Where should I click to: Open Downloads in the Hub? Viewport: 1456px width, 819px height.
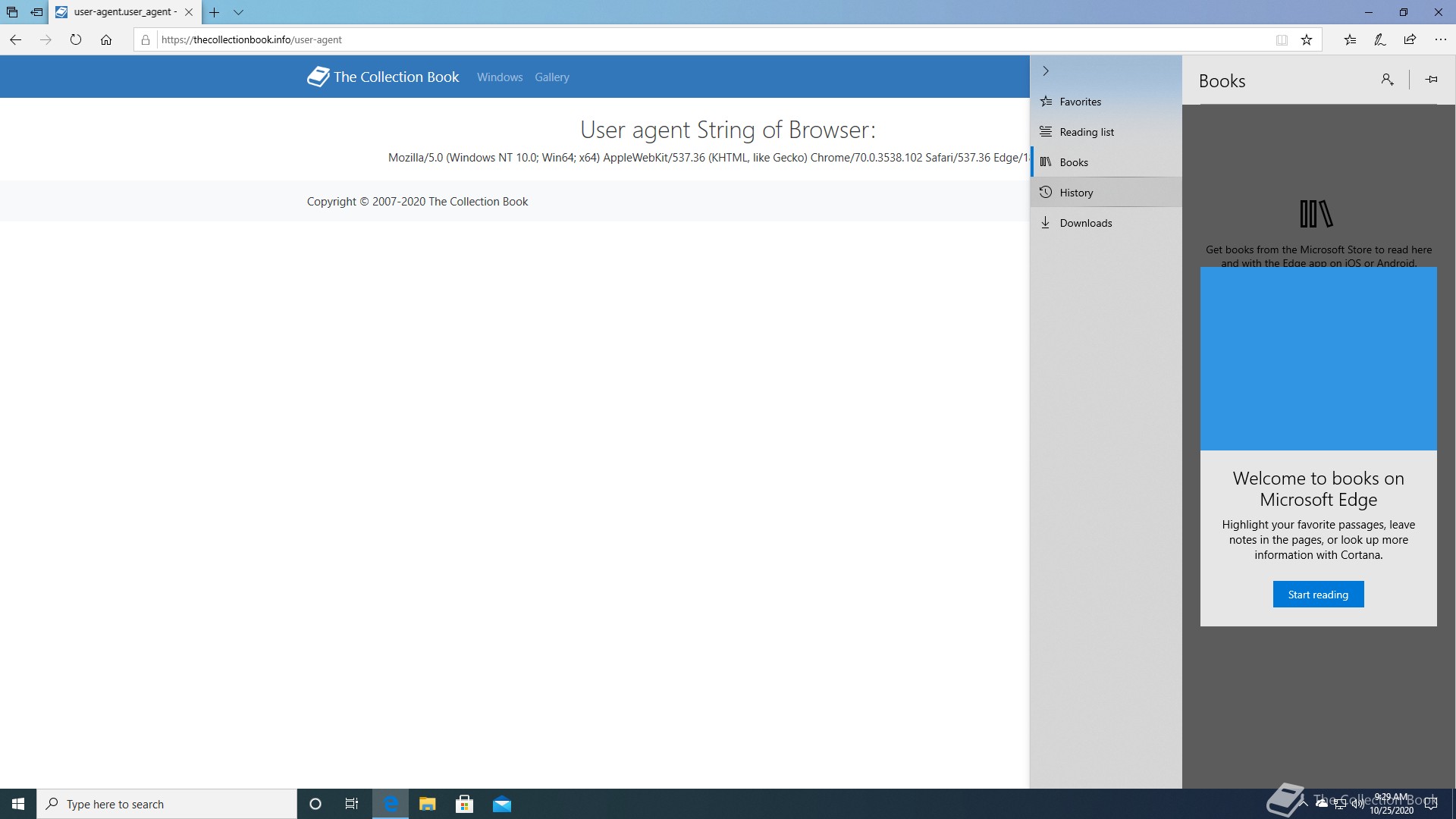(x=1106, y=223)
